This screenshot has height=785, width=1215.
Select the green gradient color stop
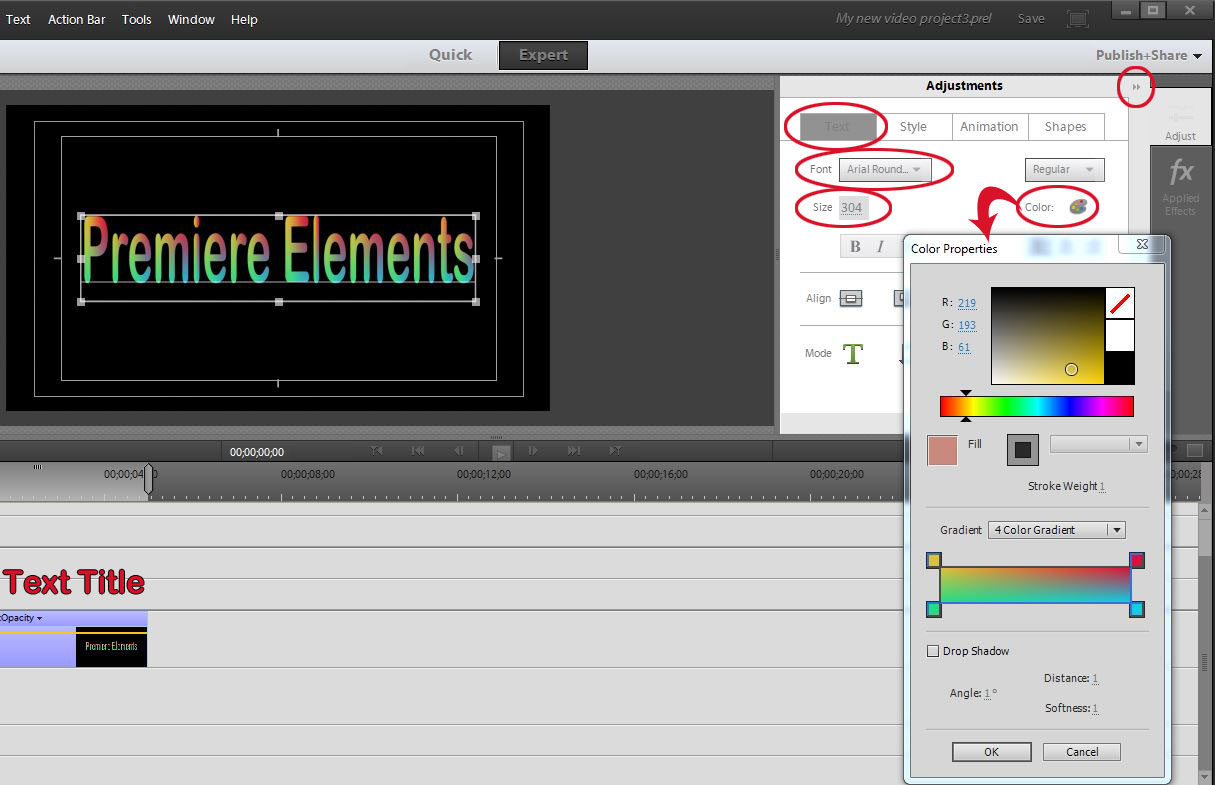coord(934,609)
